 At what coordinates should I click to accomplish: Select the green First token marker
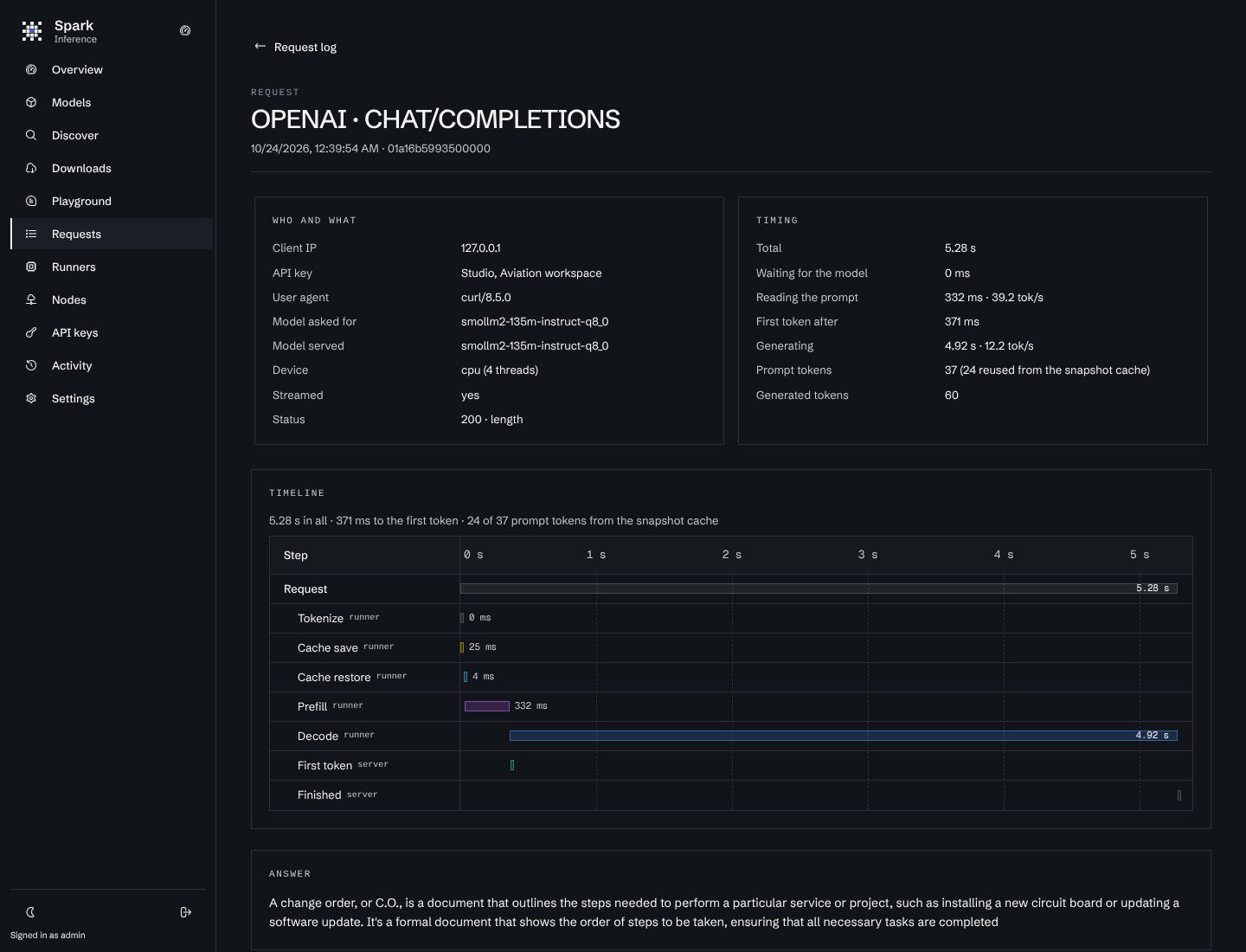[x=512, y=765]
